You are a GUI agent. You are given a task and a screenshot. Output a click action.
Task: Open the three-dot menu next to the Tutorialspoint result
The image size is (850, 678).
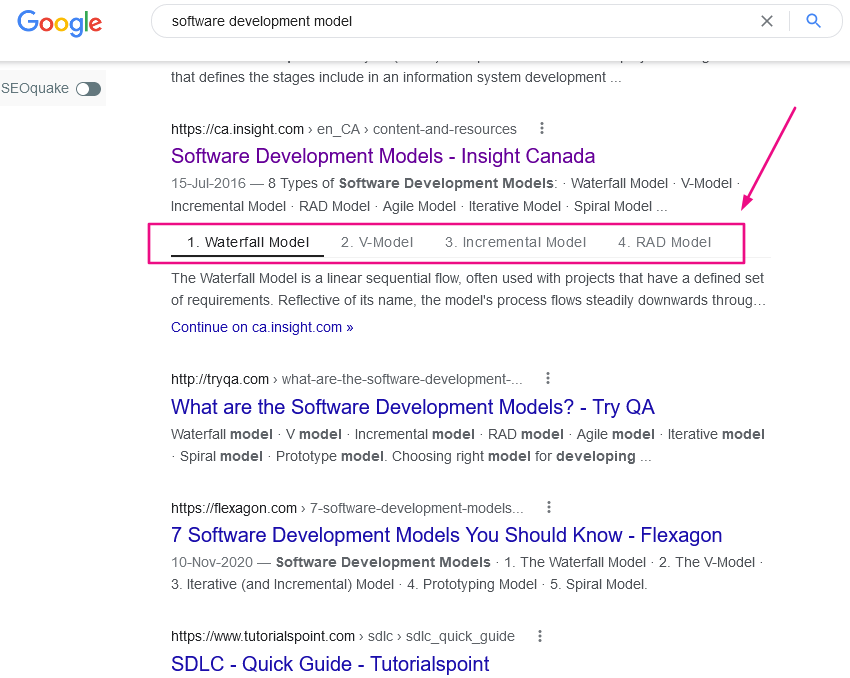[541, 636]
